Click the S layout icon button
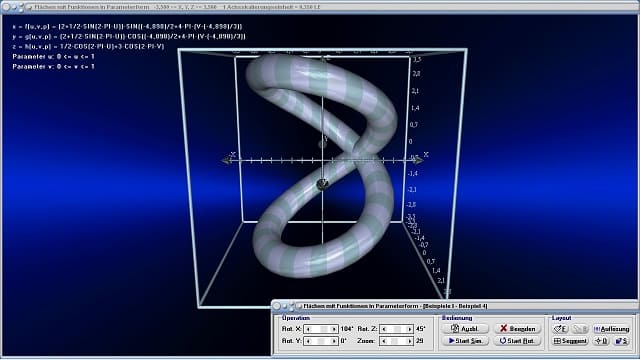 pos(622,341)
